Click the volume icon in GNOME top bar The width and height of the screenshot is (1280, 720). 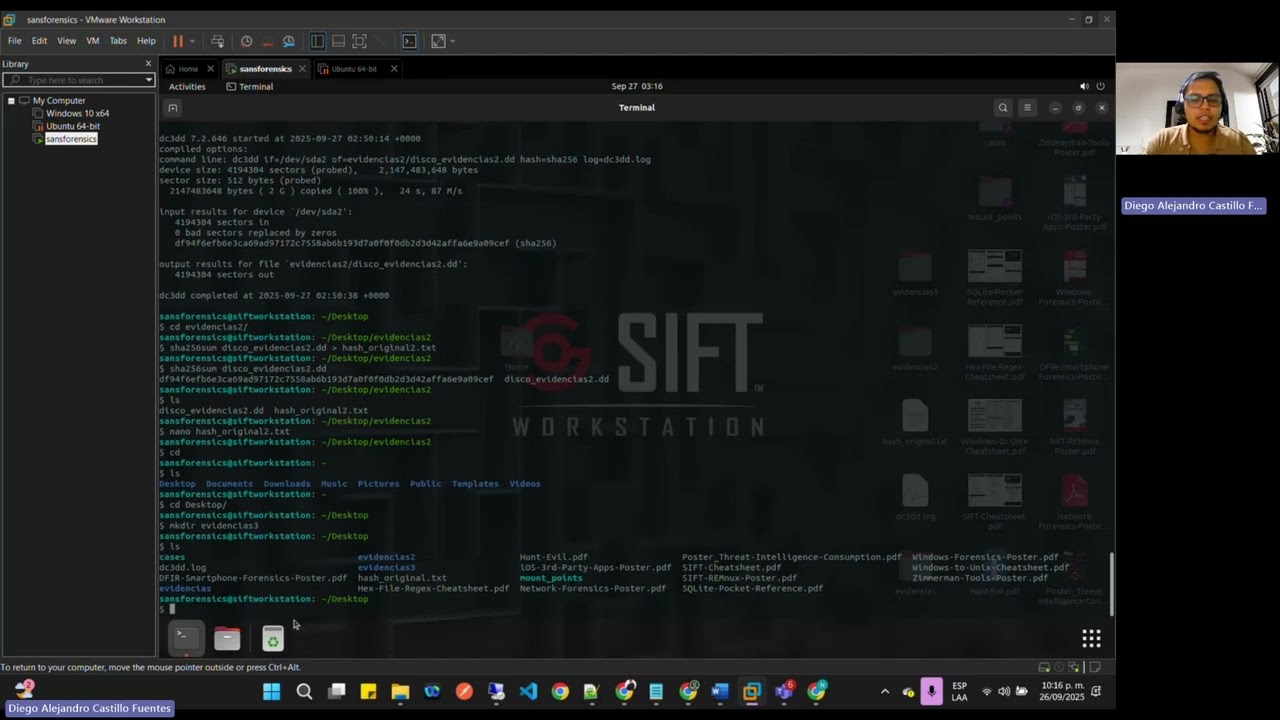[1084, 86]
